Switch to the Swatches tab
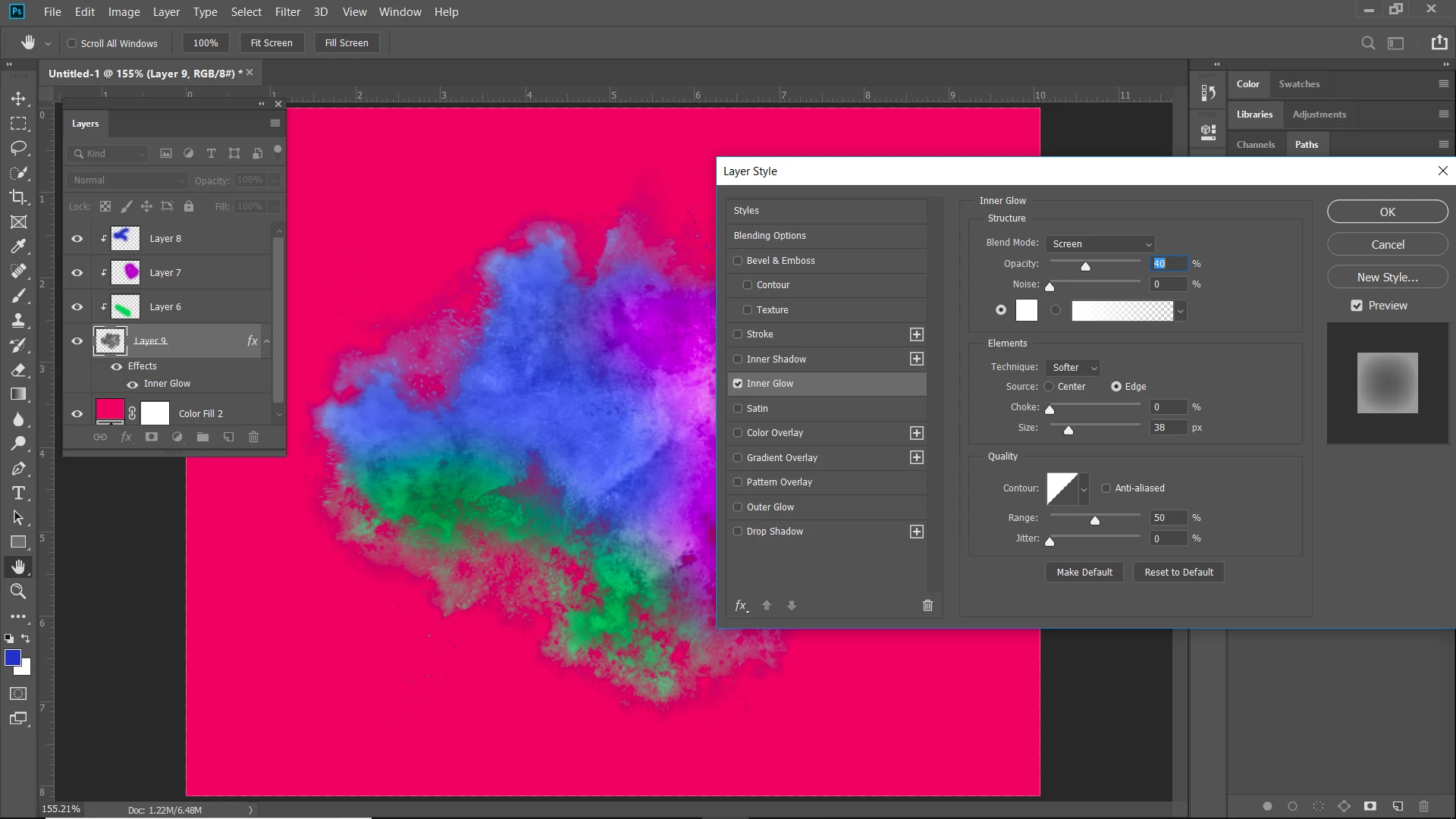The width and height of the screenshot is (1456, 819). 1298,84
